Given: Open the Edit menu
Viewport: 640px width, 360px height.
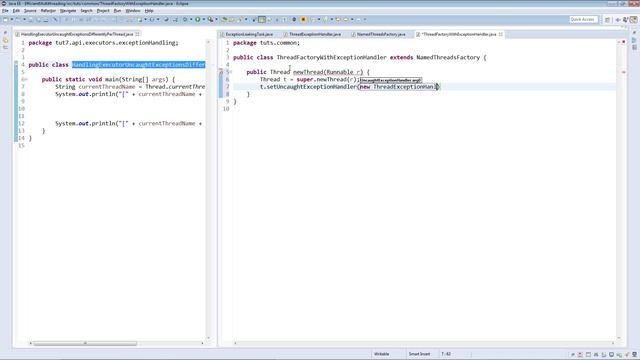Looking at the screenshot, I should pos(16,11).
